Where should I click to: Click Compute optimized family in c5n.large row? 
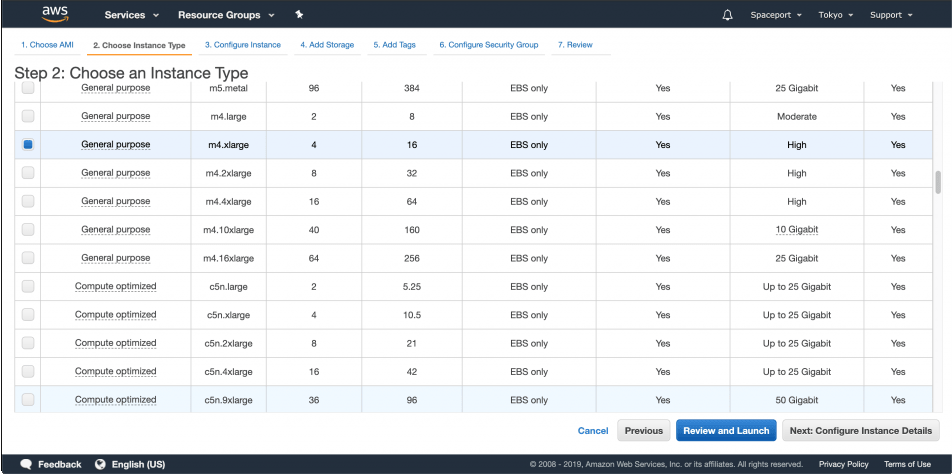click(115, 286)
